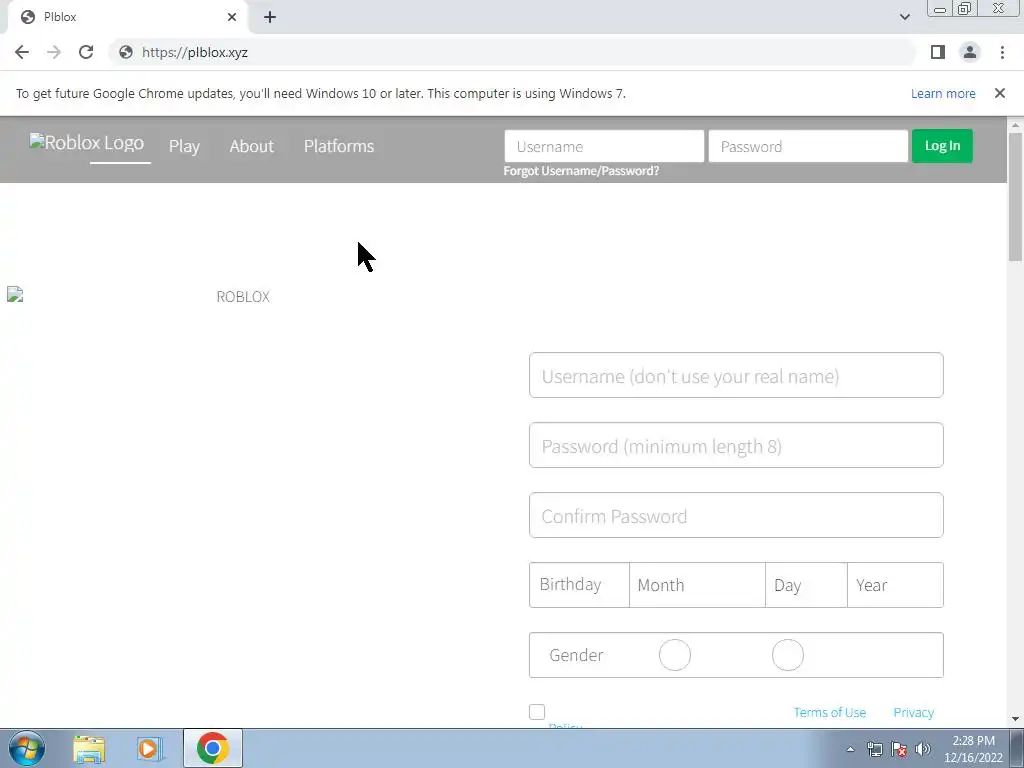Focus Password (minimum length 8) field
Image resolution: width=1024 pixels, height=768 pixels.
[x=736, y=445]
